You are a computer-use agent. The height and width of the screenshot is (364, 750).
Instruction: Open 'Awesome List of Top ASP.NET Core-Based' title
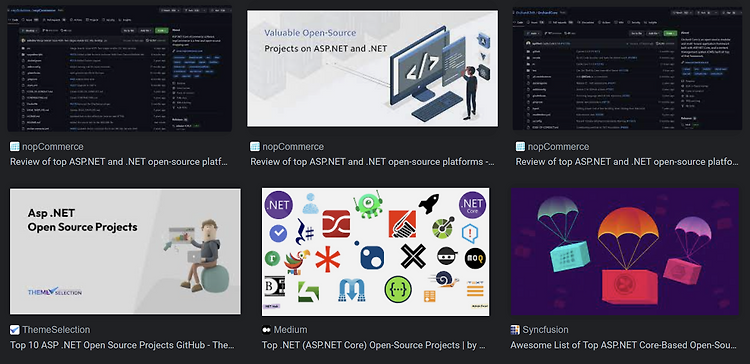click(x=624, y=345)
